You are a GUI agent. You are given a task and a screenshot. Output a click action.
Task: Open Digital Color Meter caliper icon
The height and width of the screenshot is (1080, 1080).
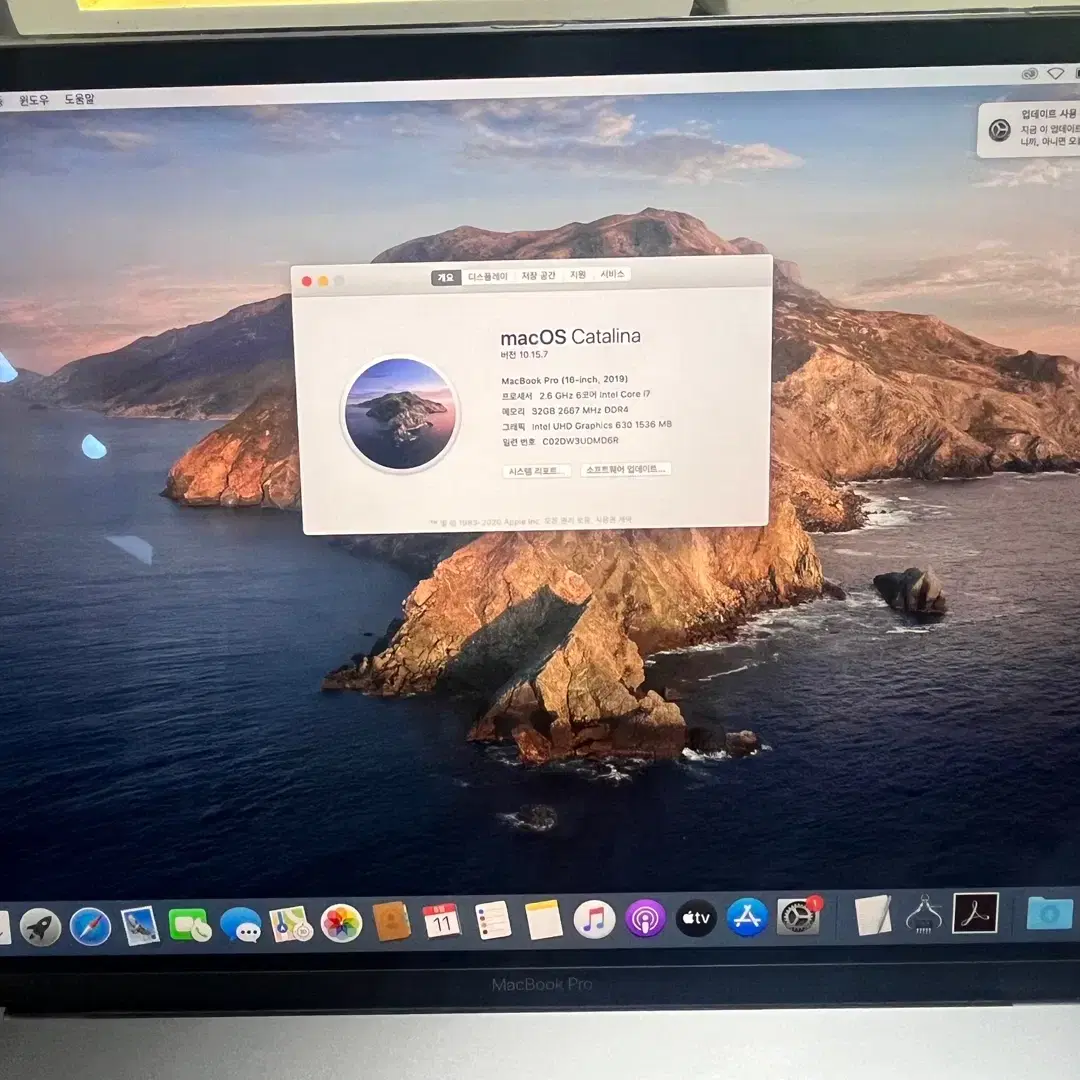point(924,914)
